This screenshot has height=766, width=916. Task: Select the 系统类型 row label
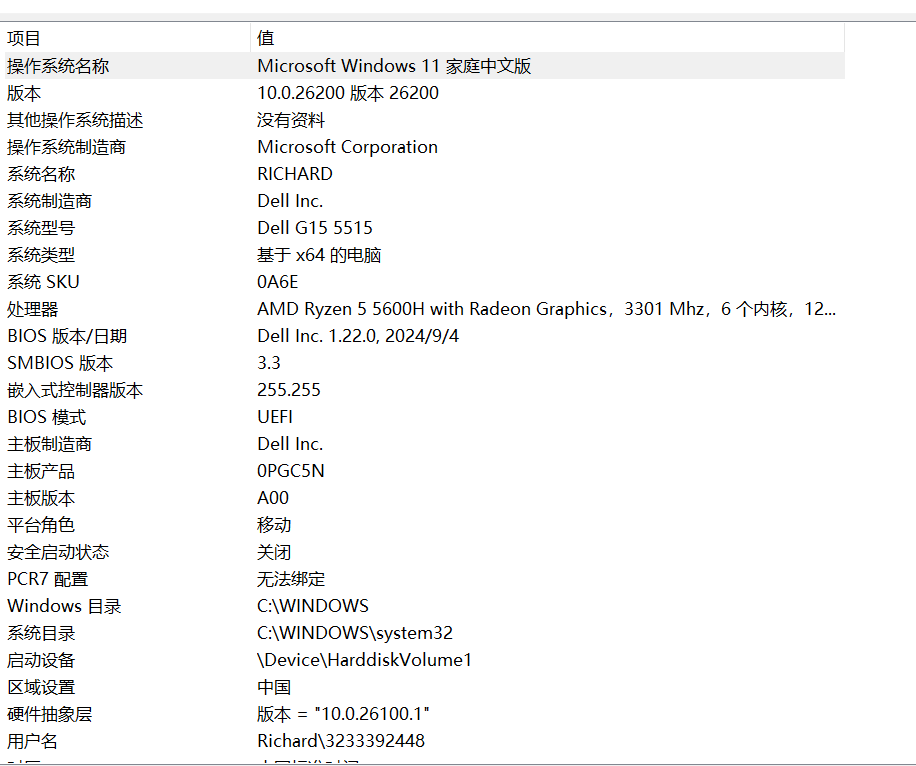point(41,255)
